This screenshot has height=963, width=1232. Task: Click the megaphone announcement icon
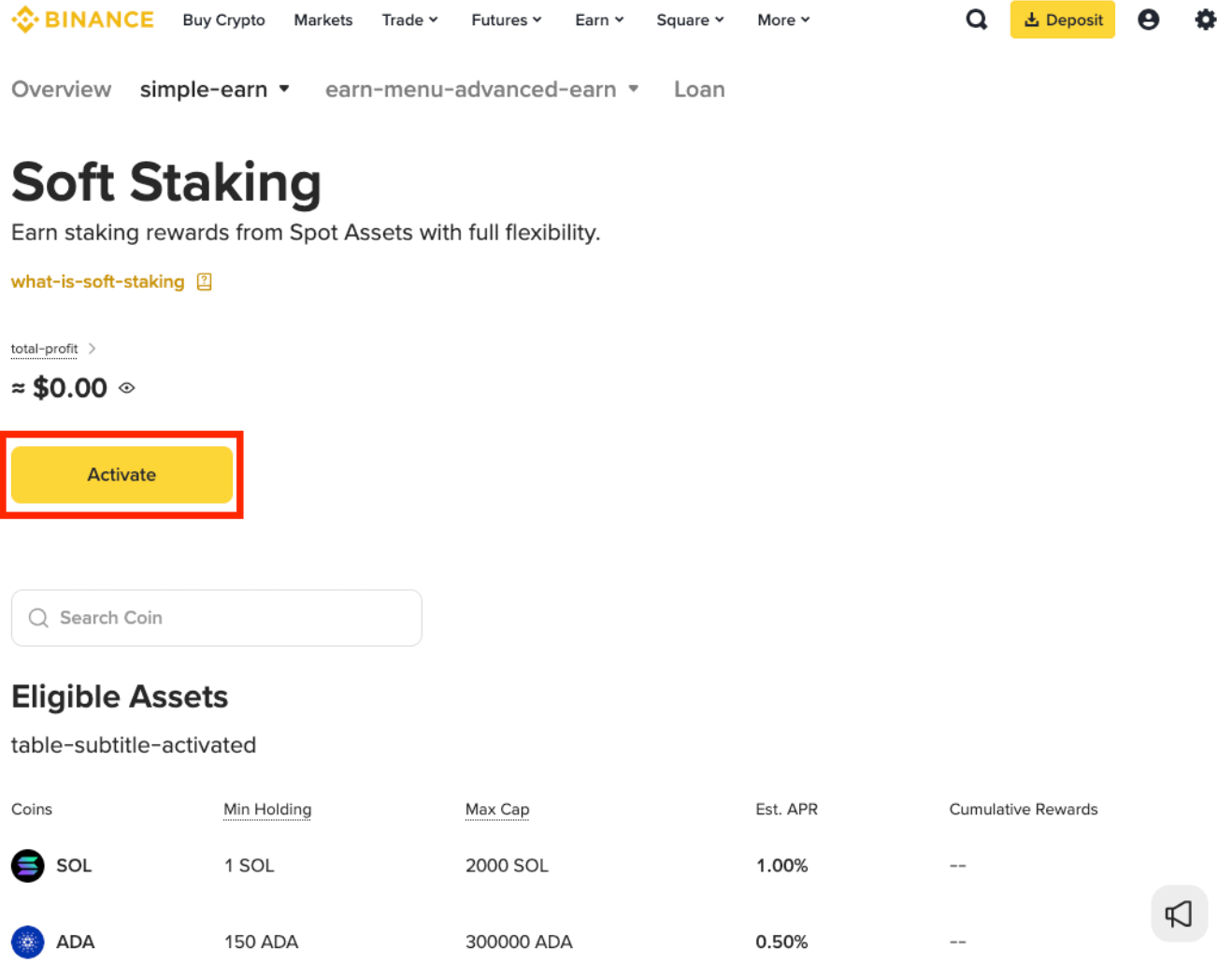pyautogui.click(x=1179, y=913)
